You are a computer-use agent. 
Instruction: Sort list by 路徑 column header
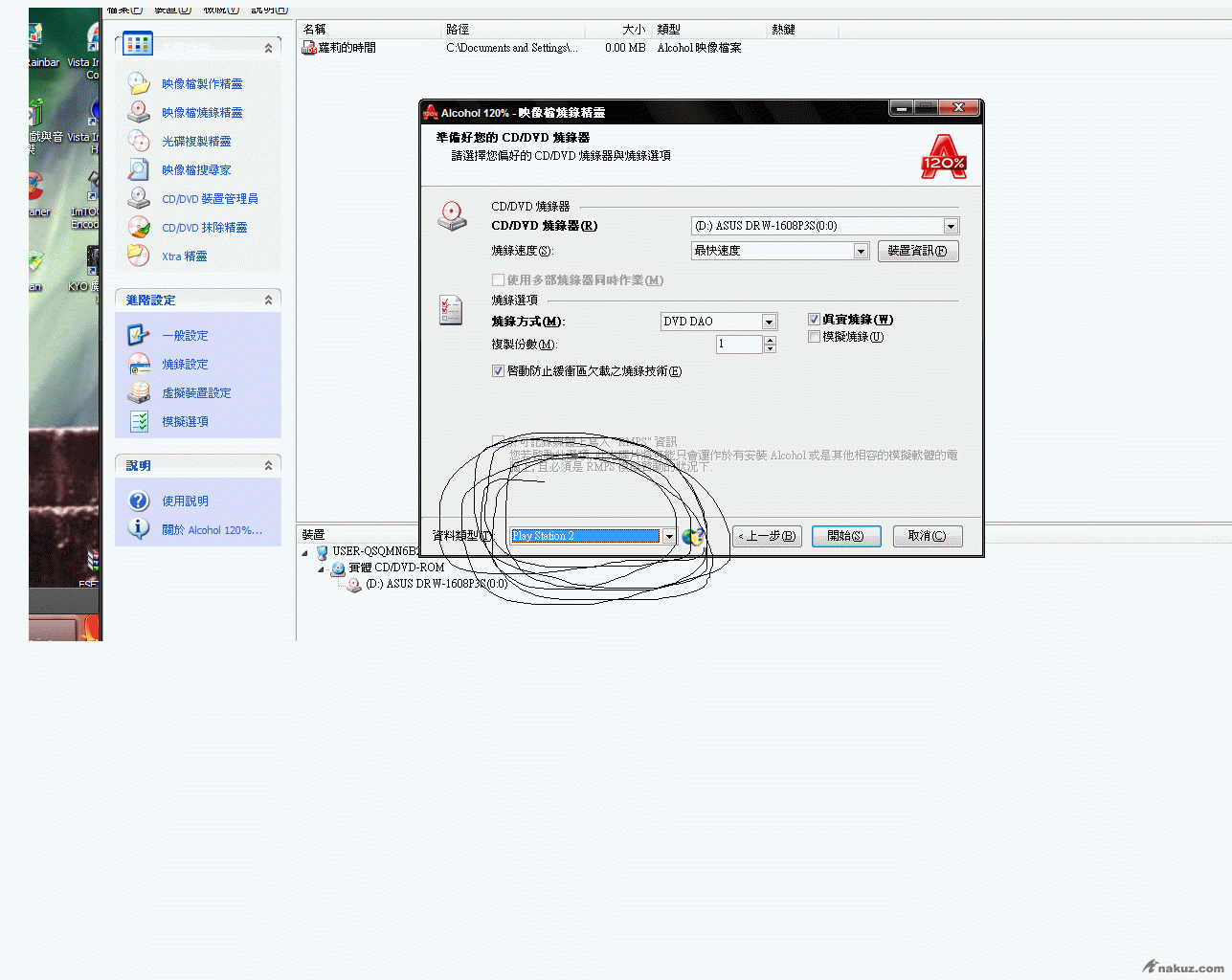pyautogui.click(x=512, y=30)
